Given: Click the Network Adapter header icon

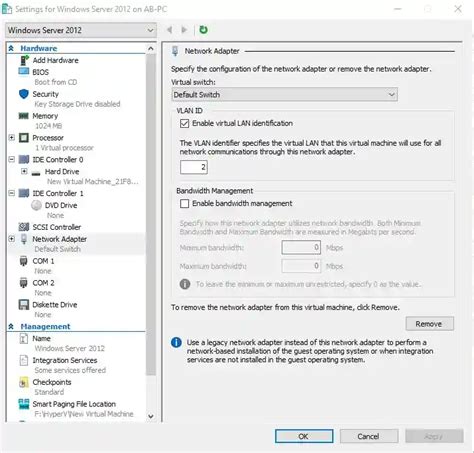Looking at the screenshot, I should click(x=175, y=51).
